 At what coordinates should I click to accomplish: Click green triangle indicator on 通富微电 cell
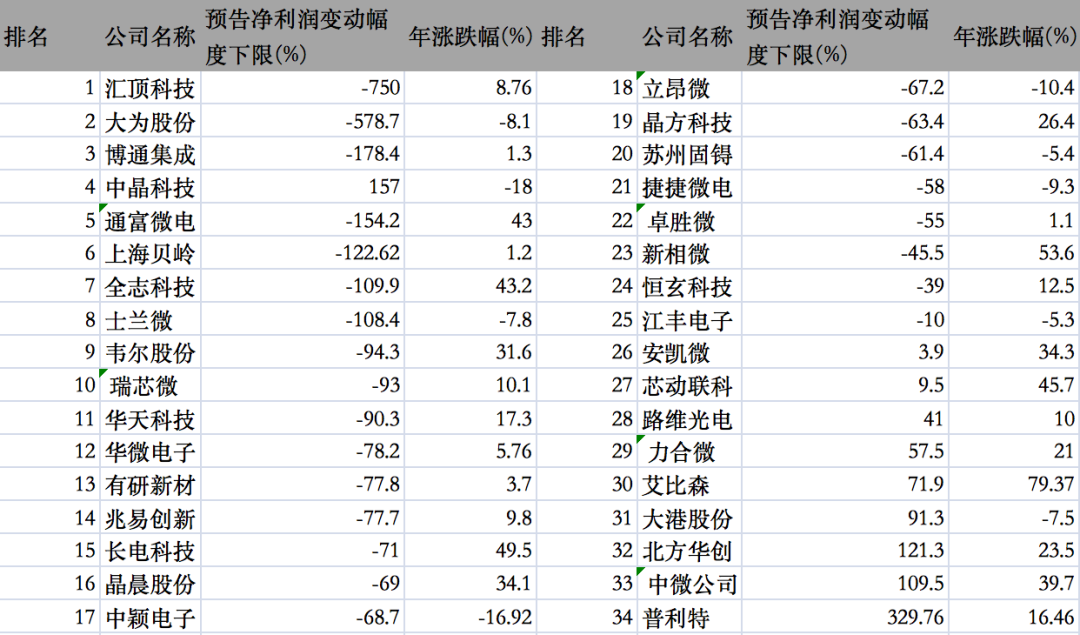tap(103, 208)
